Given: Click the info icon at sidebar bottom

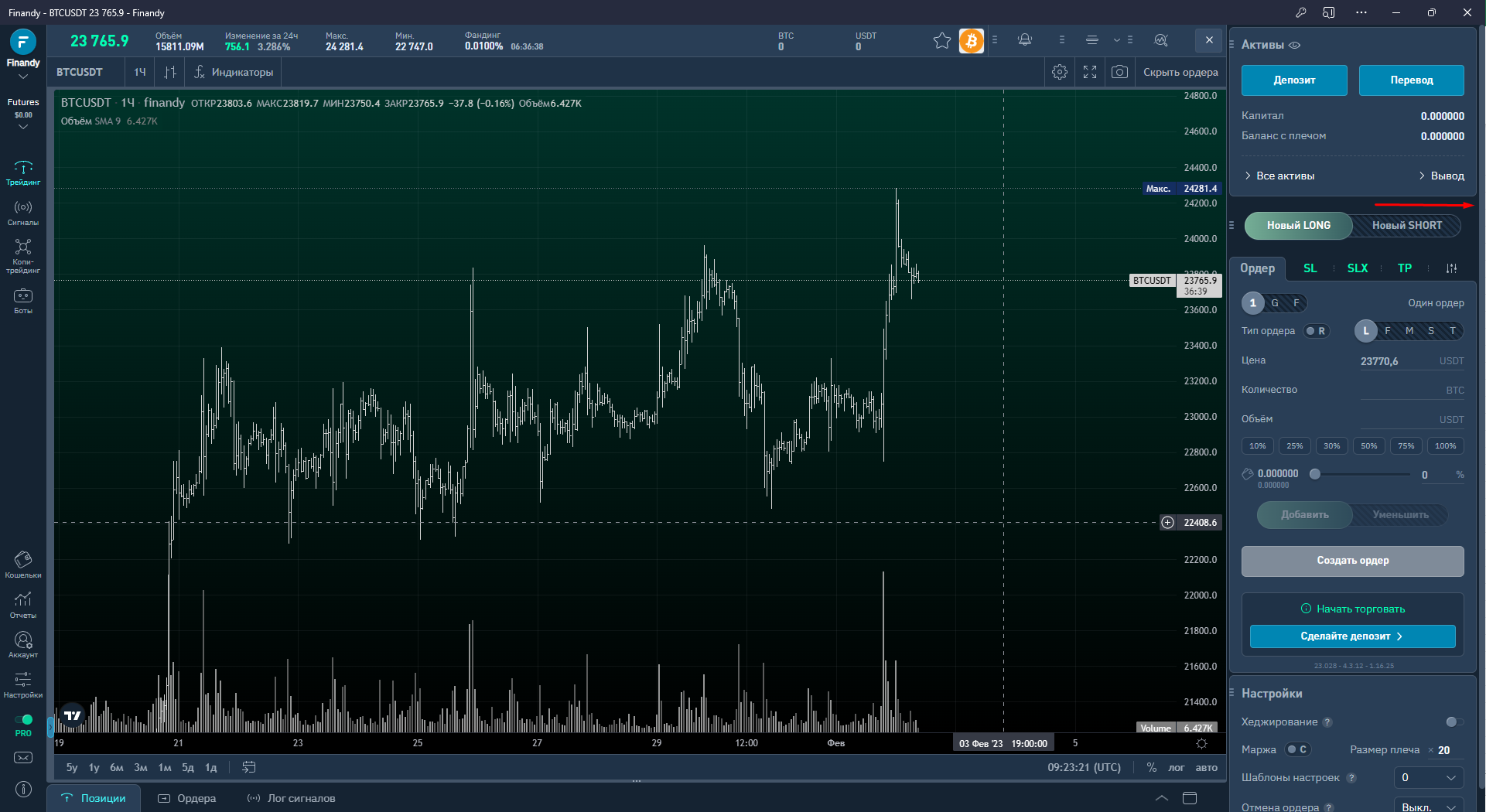Looking at the screenshot, I should [23, 789].
